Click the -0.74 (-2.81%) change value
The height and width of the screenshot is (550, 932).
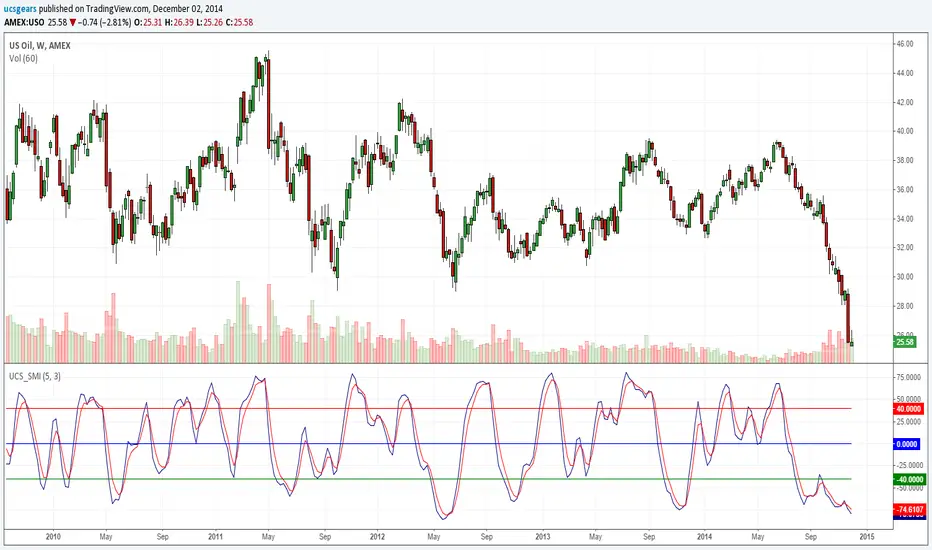click(x=106, y=23)
